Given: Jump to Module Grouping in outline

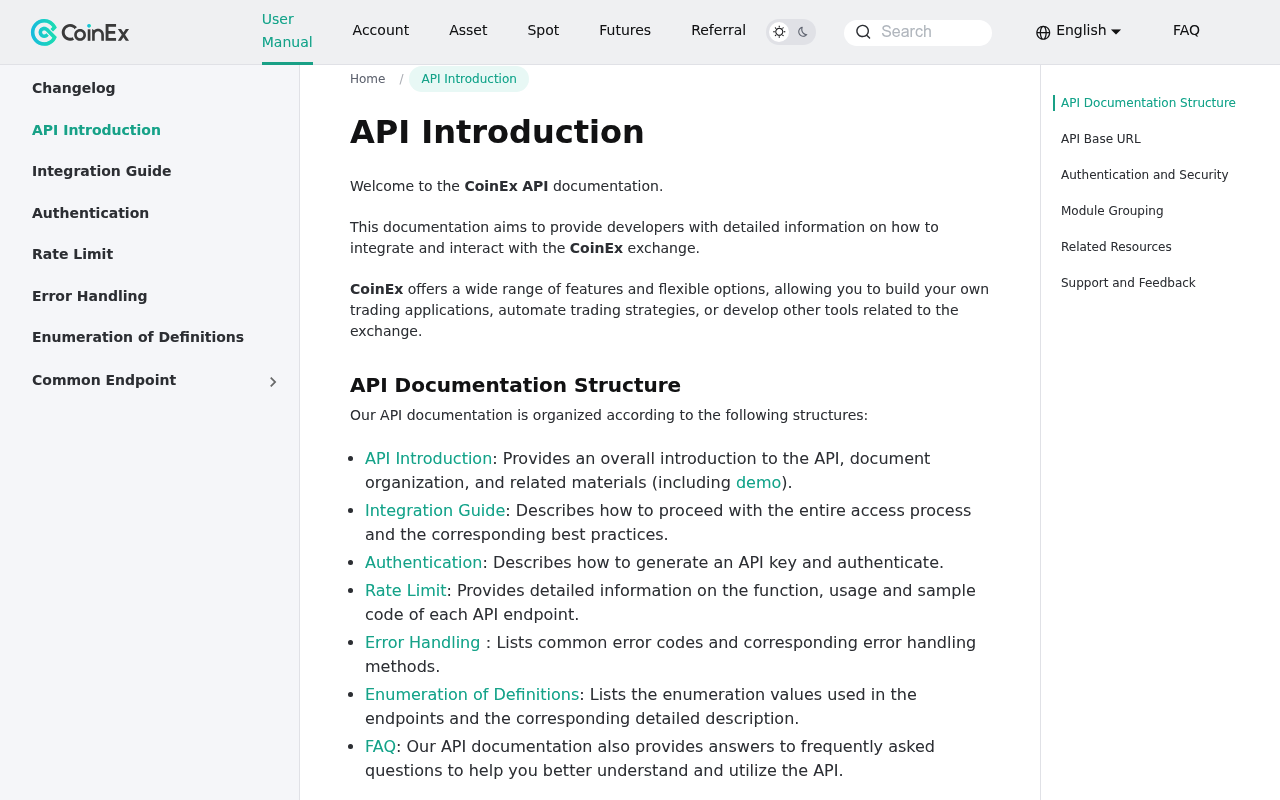Looking at the screenshot, I should pyautogui.click(x=1112, y=211).
